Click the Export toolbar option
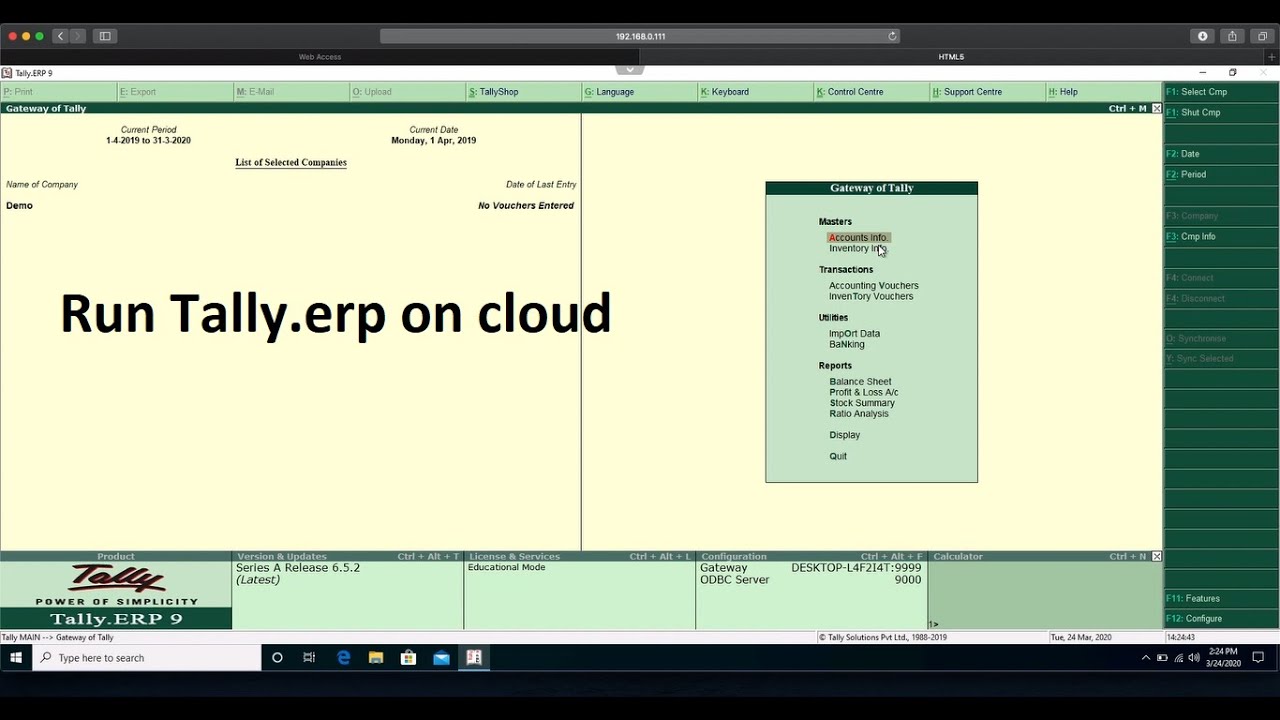The width and height of the screenshot is (1280, 720). 175,92
